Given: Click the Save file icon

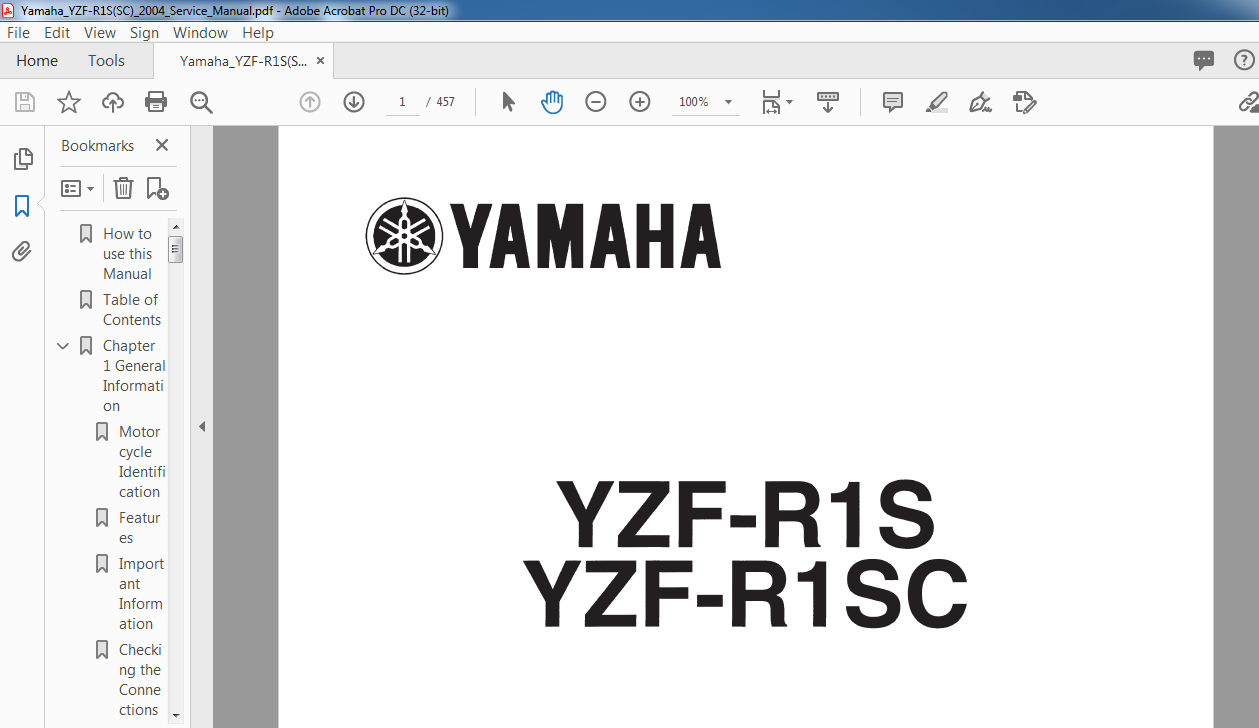Looking at the screenshot, I should [x=25, y=102].
